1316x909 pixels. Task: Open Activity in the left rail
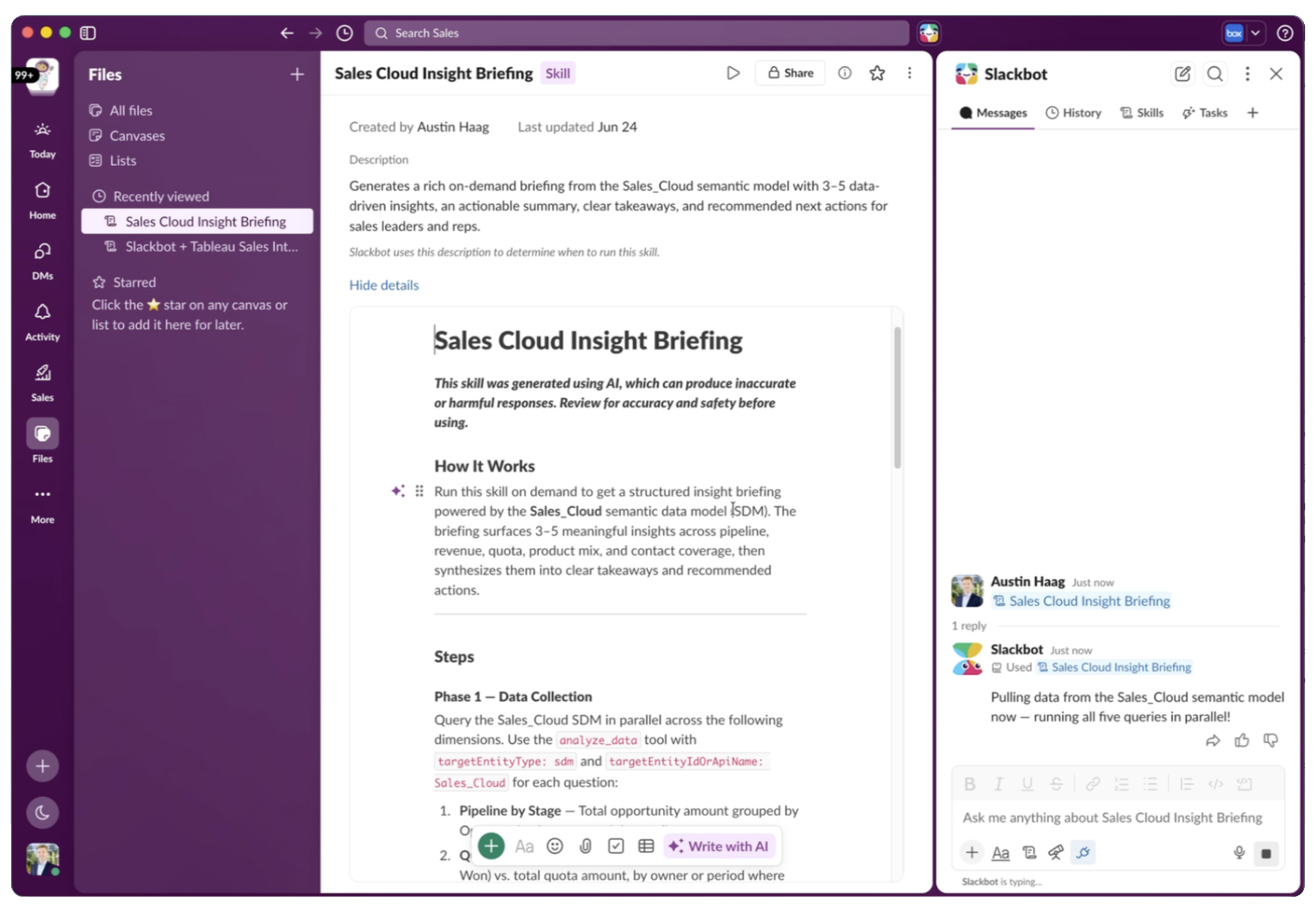click(x=42, y=322)
